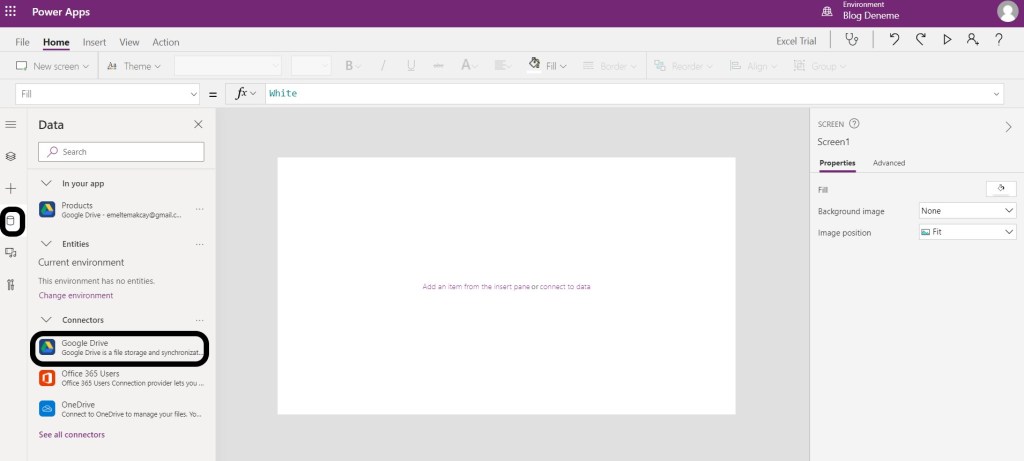
Task: Switch to the Advanced tab
Action: (x=888, y=163)
